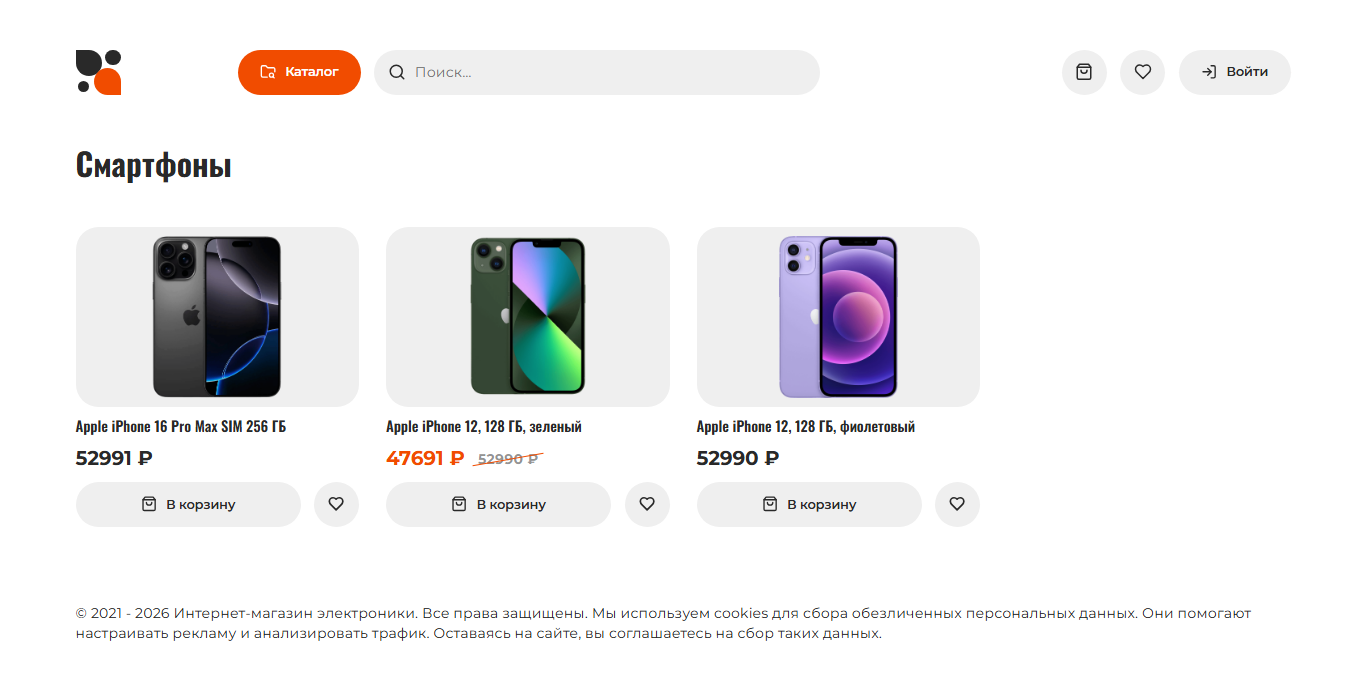
Task: Click the Войти login button
Action: 1234,72
